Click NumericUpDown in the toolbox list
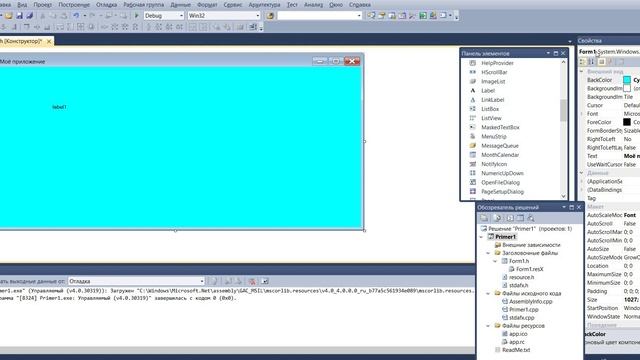 (502, 173)
